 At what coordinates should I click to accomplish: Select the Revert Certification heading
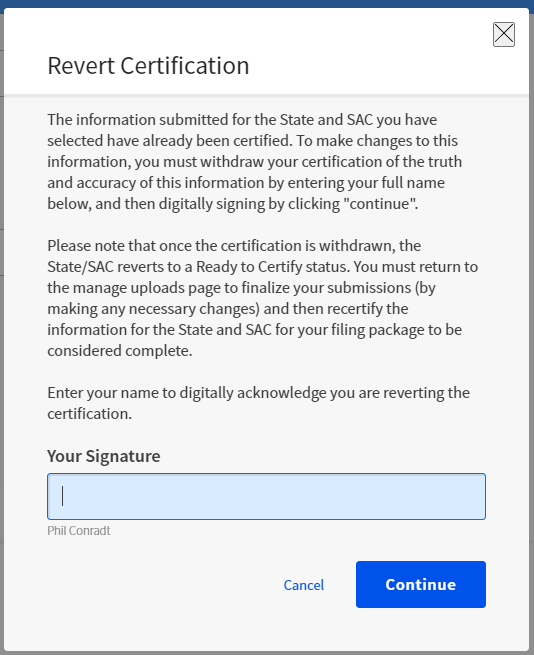coord(148,66)
